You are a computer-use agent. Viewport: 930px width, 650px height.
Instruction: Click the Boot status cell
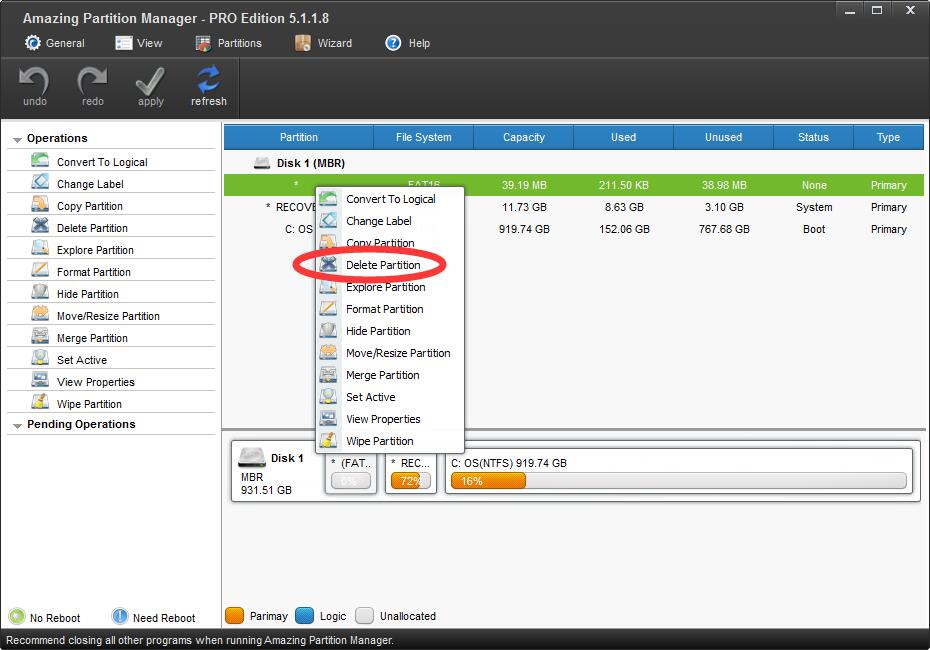click(x=814, y=229)
